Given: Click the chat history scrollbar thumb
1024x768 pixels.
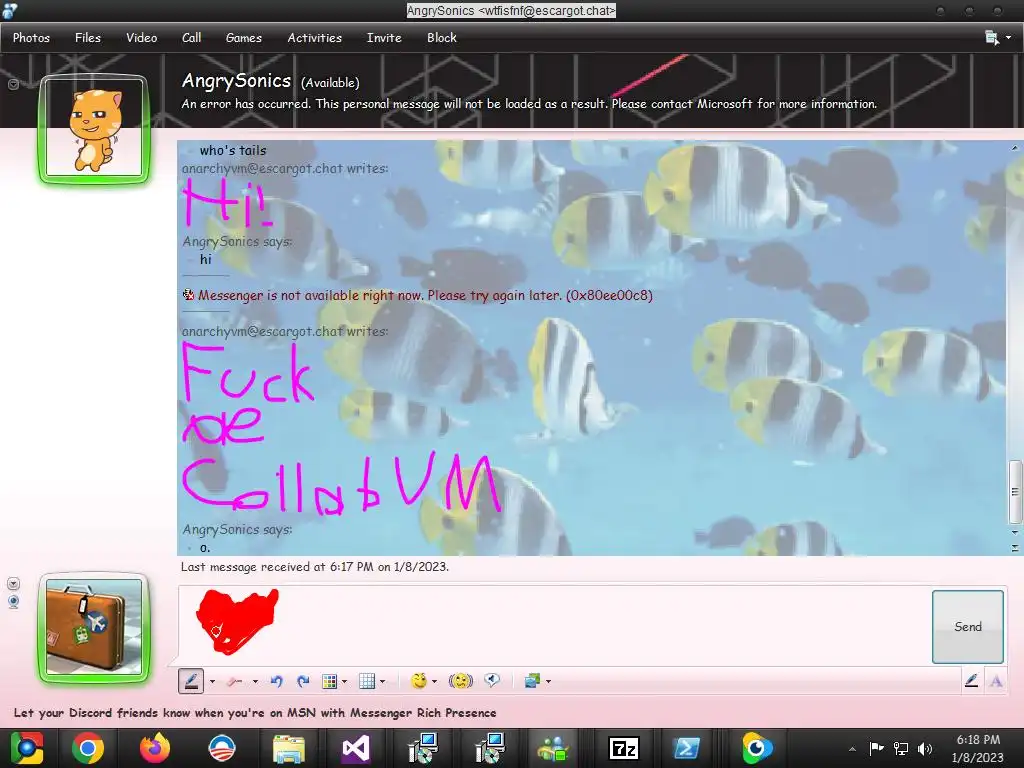Looking at the screenshot, I should (x=1015, y=492).
